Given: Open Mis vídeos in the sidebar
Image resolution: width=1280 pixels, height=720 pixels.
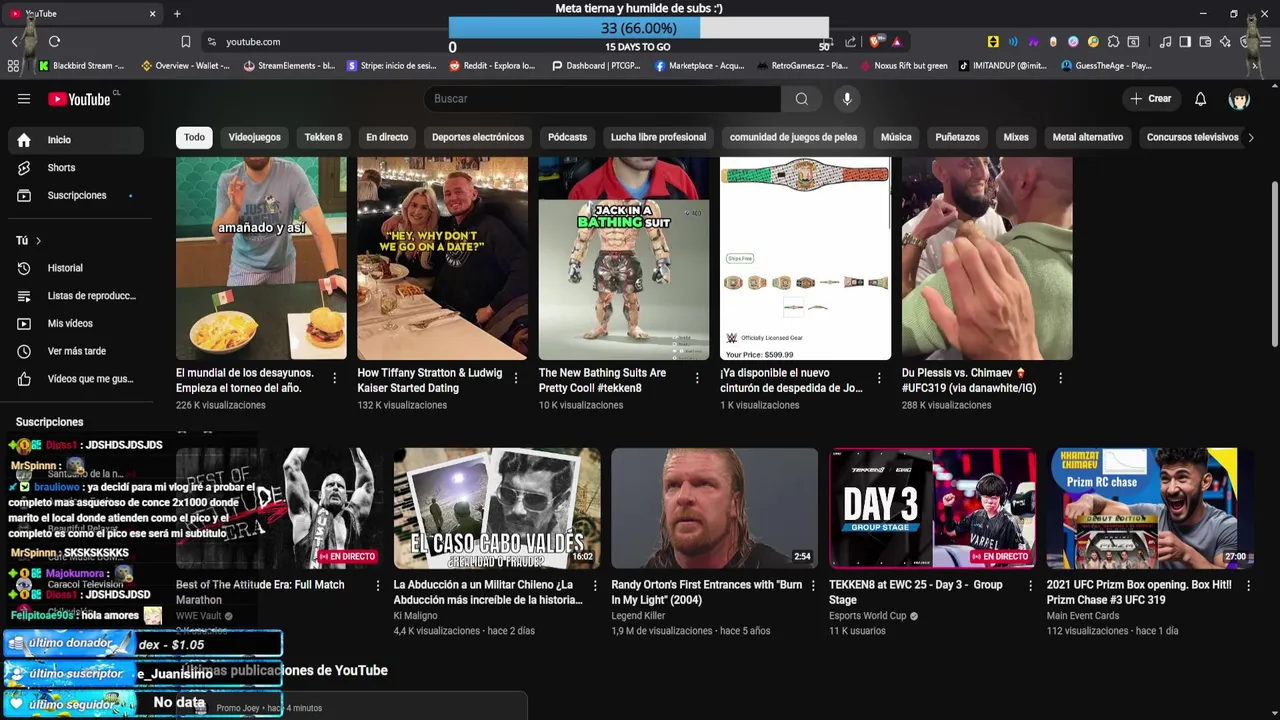Looking at the screenshot, I should (76, 324).
